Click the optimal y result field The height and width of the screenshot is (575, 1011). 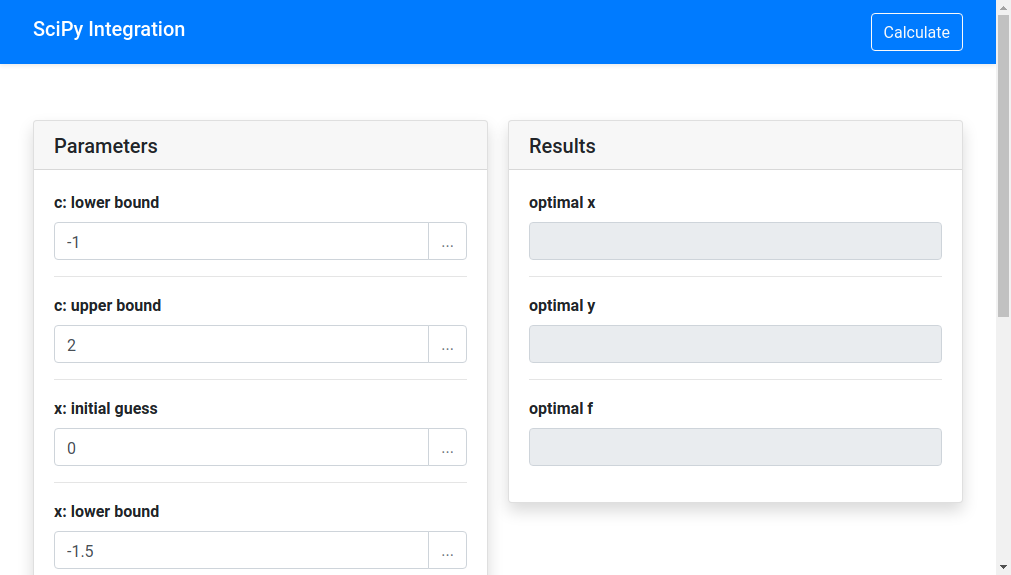coord(735,344)
